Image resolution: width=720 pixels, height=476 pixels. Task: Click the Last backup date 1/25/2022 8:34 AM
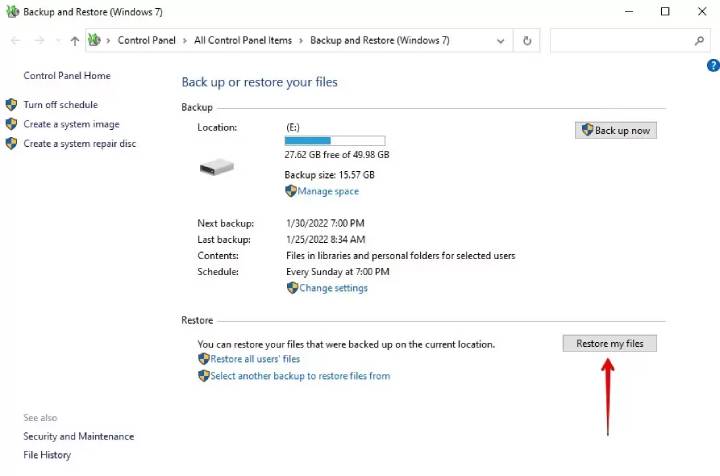pyautogui.click(x=326, y=240)
